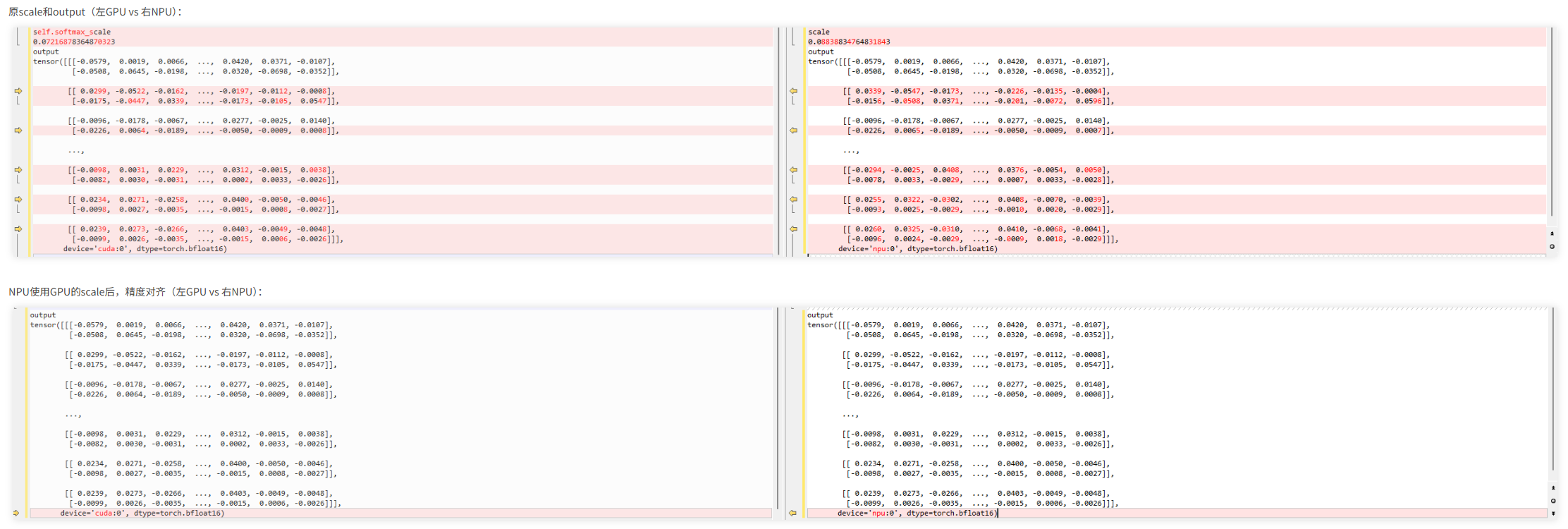Click the previous-difference icon in the aligned NPU pane scrollbar
The image size is (1568, 529).
(1553, 488)
